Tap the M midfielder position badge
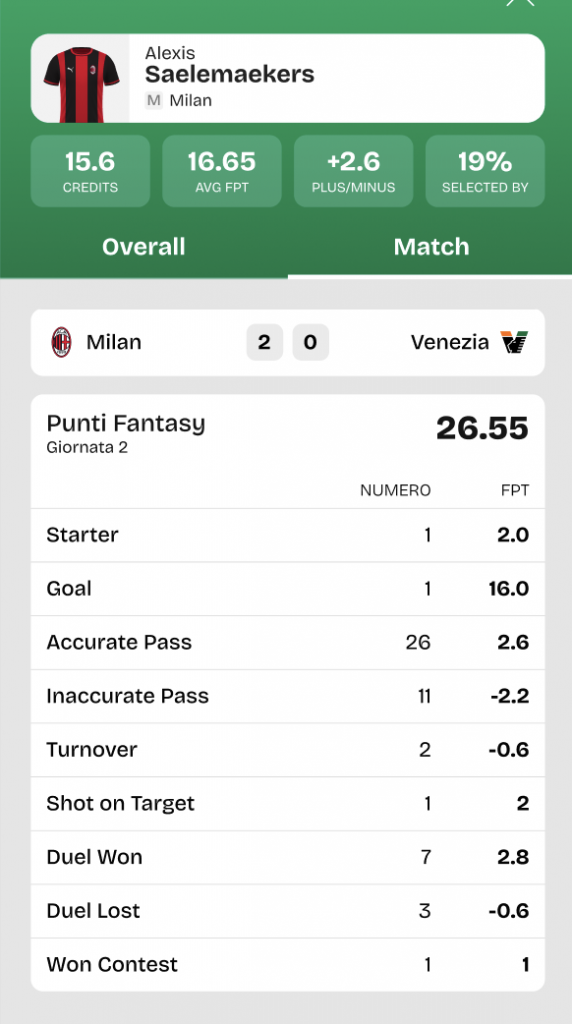Viewport: 572px width, 1024px height. pyautogui.click(x=153, y=101)
